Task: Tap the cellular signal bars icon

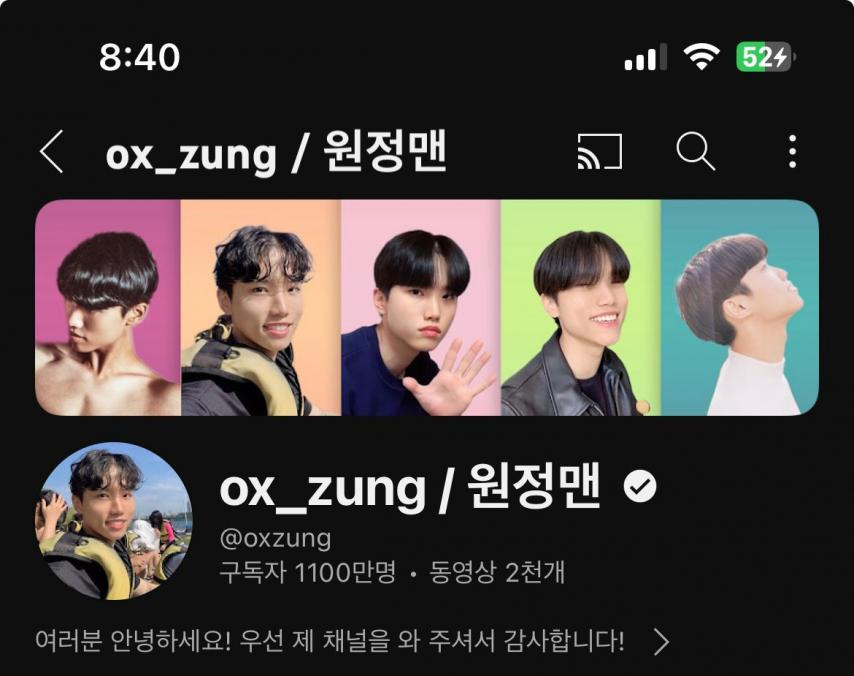Action: [x=645, y=57]
